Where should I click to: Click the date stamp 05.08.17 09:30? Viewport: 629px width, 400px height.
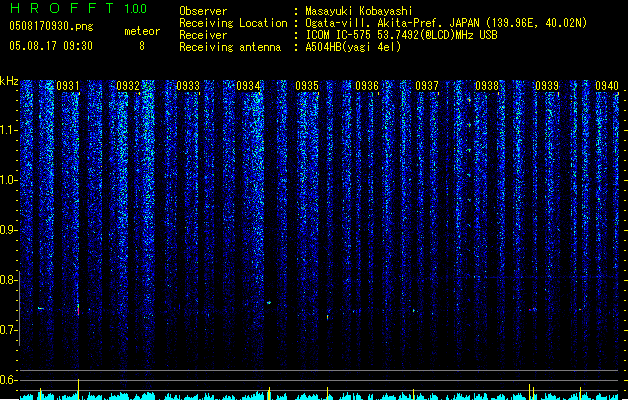pyautogui.click(x=51, y=46)
